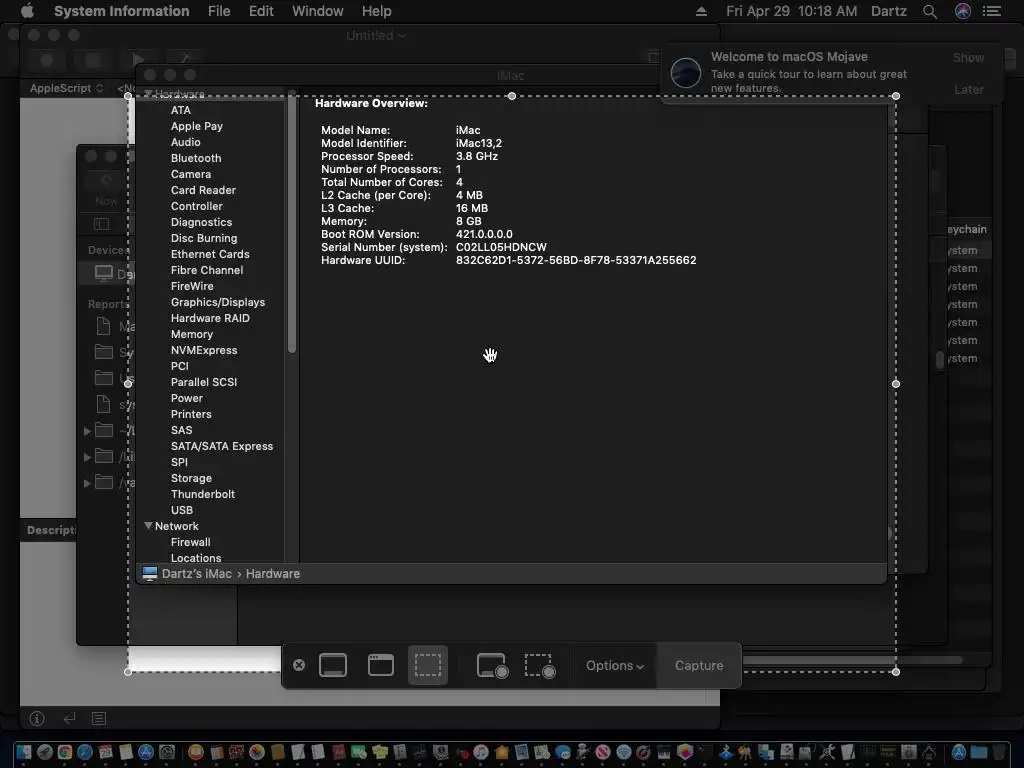Click the eject icon in menu bar
This screenshot has width=1024, height=768.
coord(701,11)
